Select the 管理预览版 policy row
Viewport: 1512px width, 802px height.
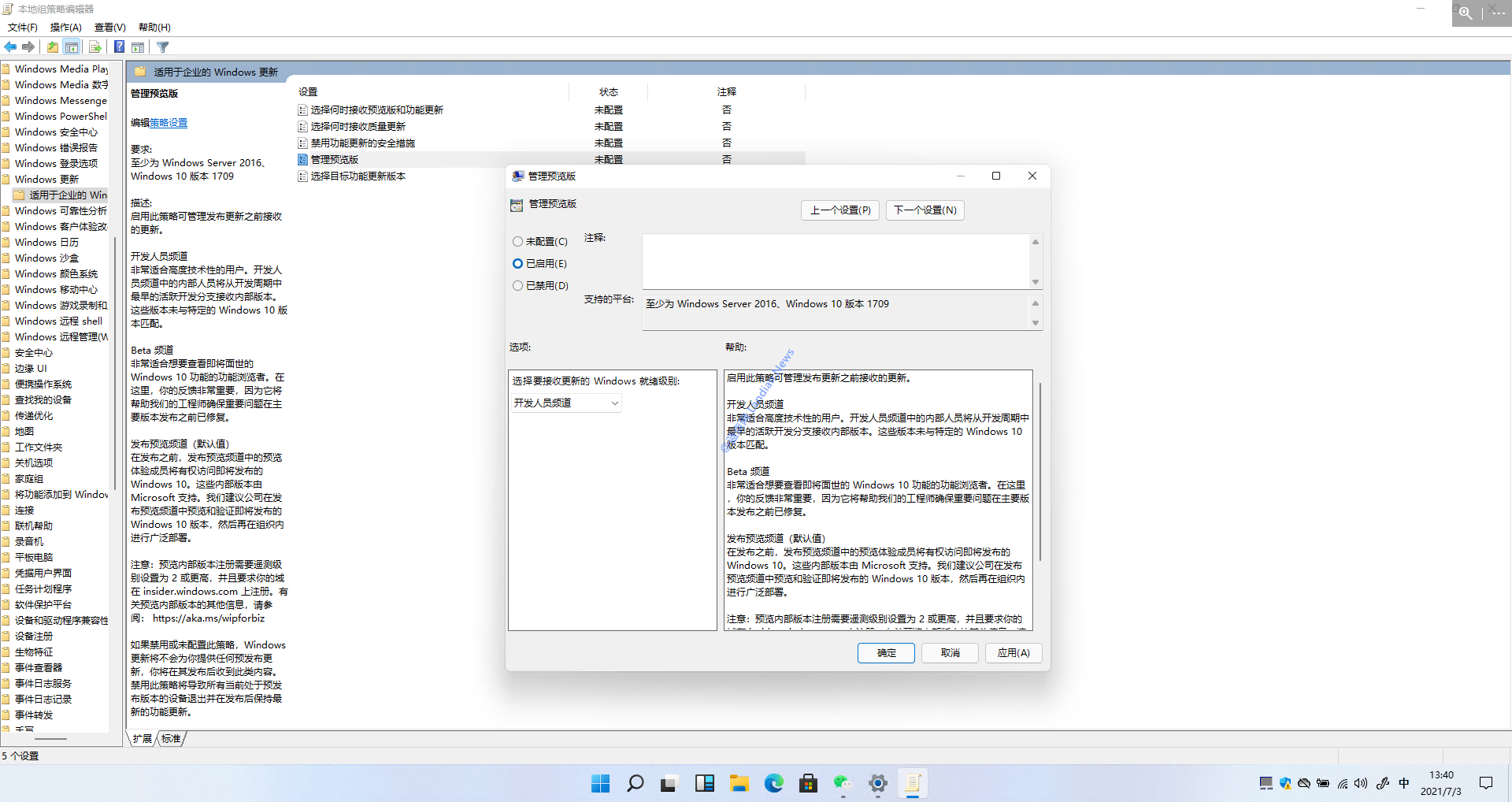click(x=551, y=160)
